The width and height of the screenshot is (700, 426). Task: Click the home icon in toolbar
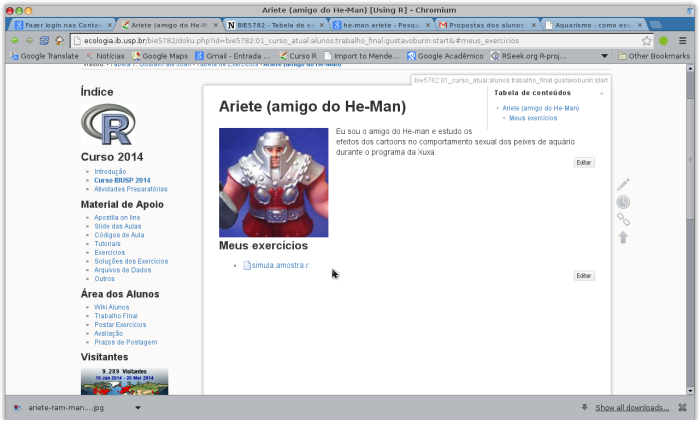(x=60, y=41)
